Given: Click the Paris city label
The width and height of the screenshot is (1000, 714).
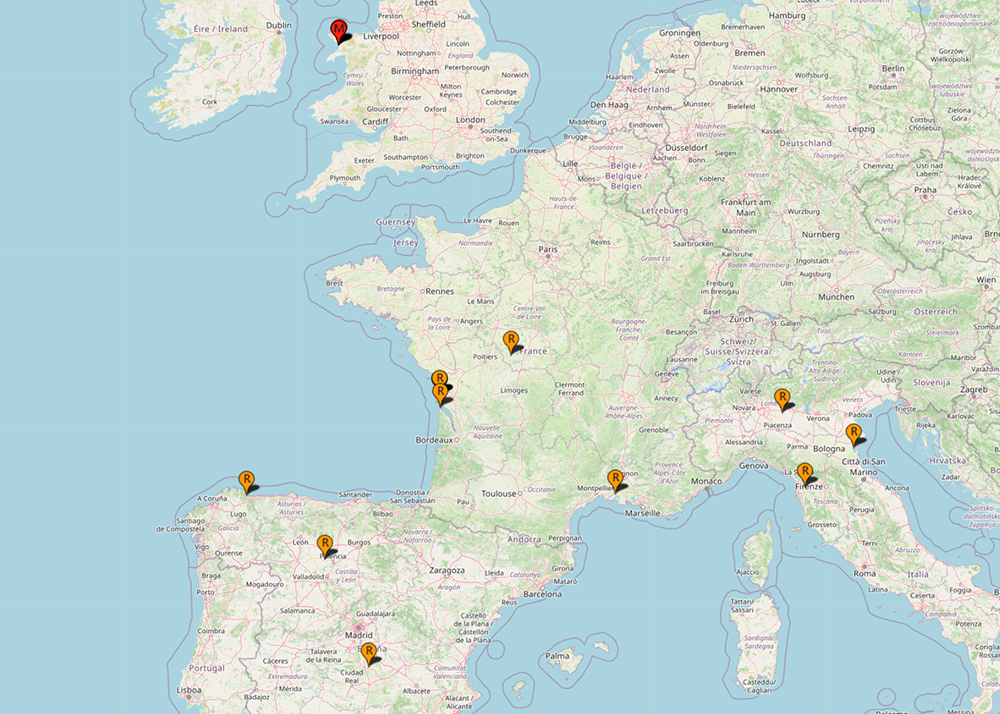Looking at the screenshot, I should coord(548,249).
